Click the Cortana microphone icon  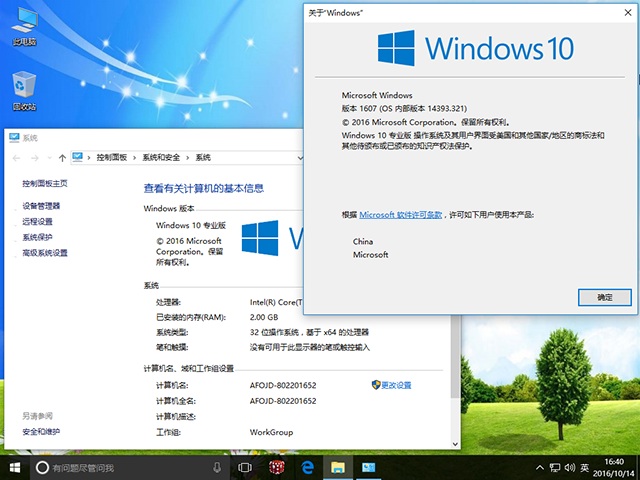[x=217, y=467]
